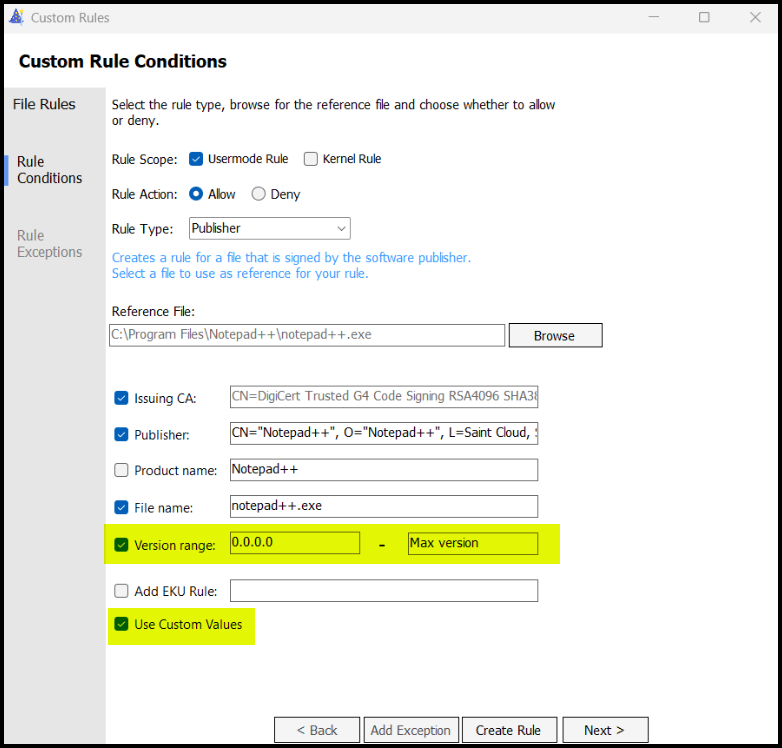Select the Deny rule action
The height and width of the screenshot is (748, 782).
(x=258, y=193)
